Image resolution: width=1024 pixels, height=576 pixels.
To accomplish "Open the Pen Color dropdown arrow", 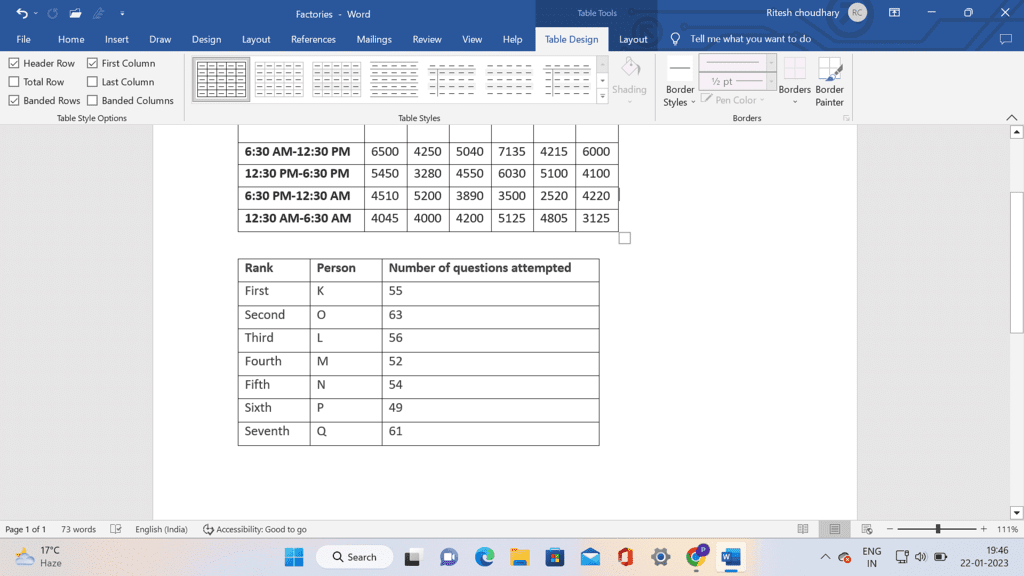I will (x=762, y=100).
